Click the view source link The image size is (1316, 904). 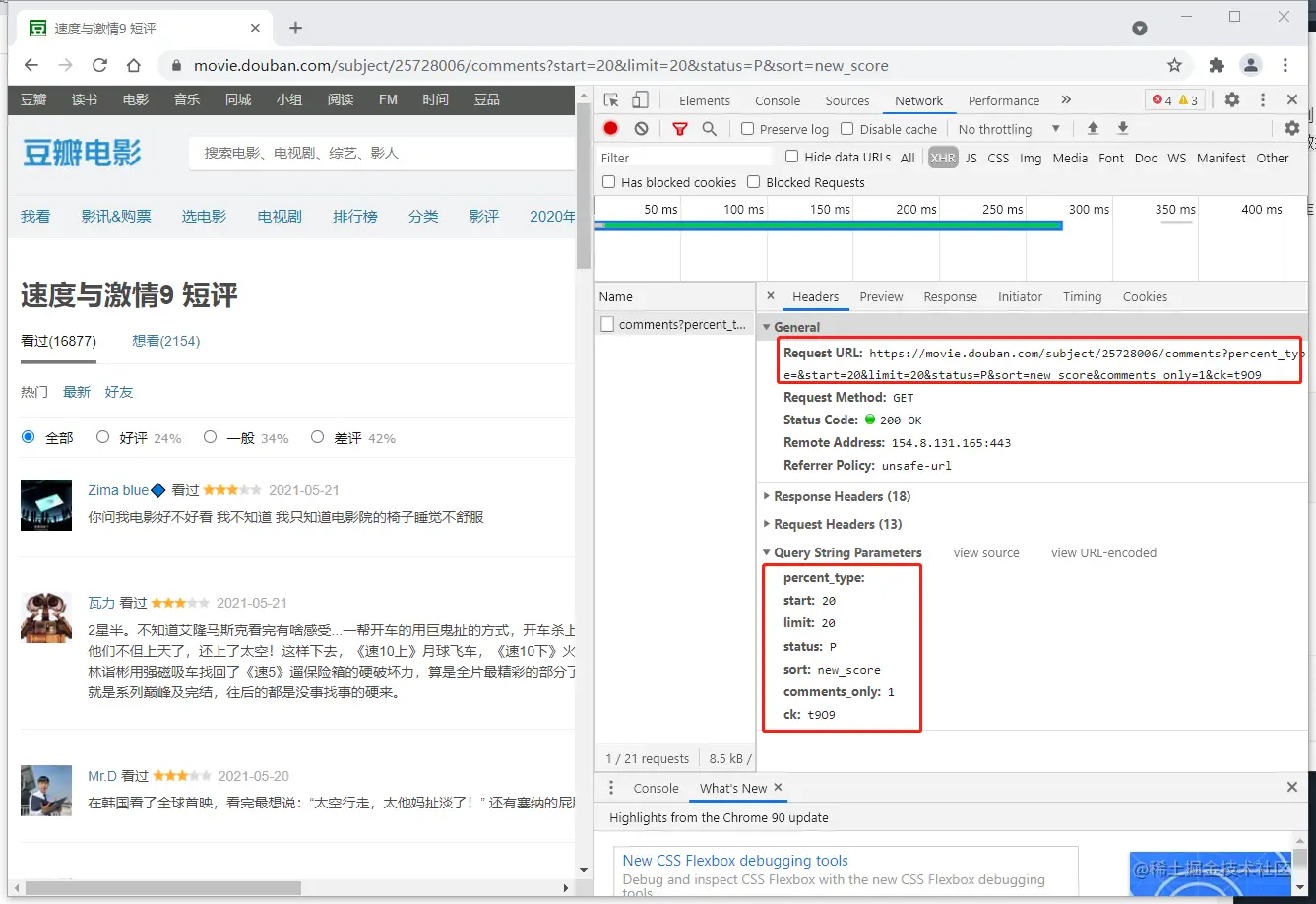click(986, 552)
